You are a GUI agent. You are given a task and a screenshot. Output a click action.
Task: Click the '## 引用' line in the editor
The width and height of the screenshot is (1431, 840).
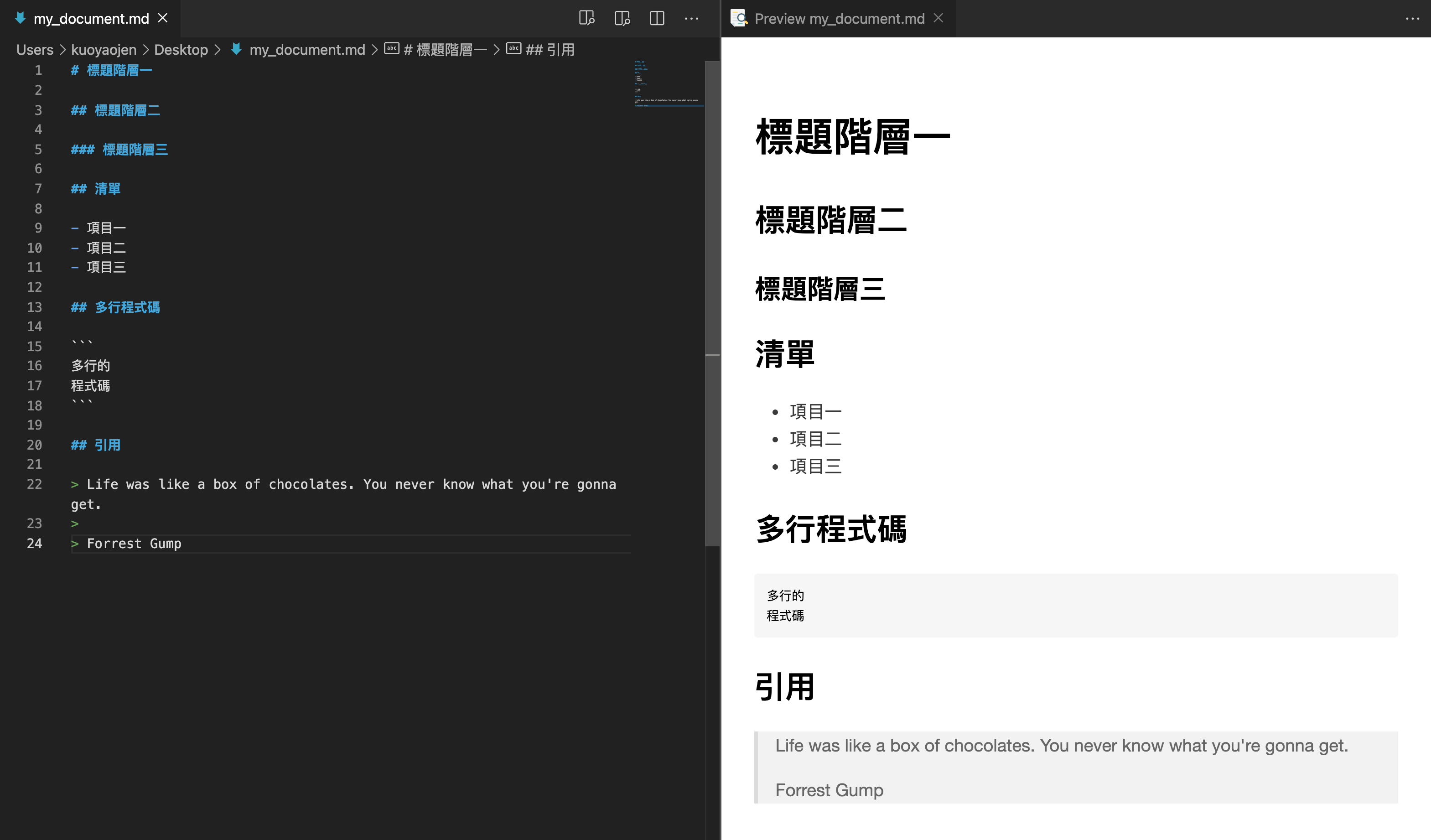95,445
